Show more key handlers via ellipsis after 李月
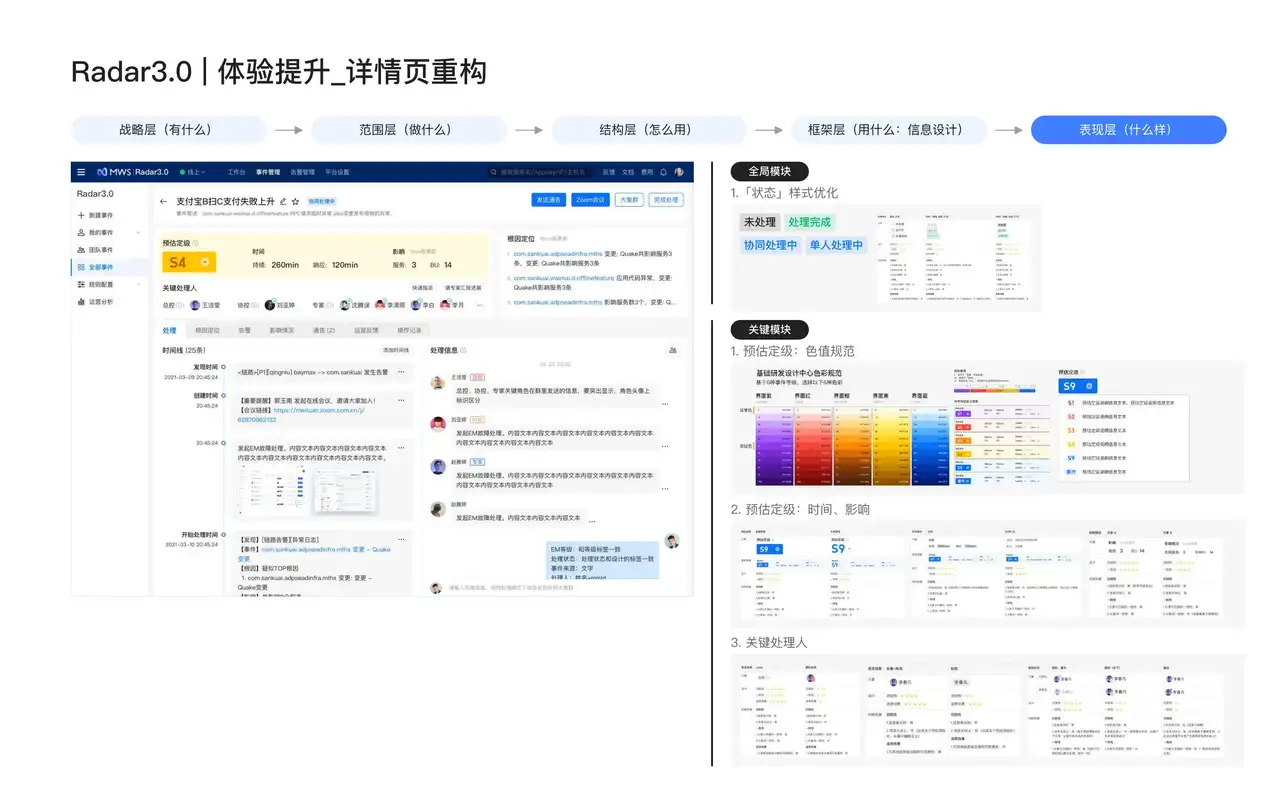 click(479, 305)
